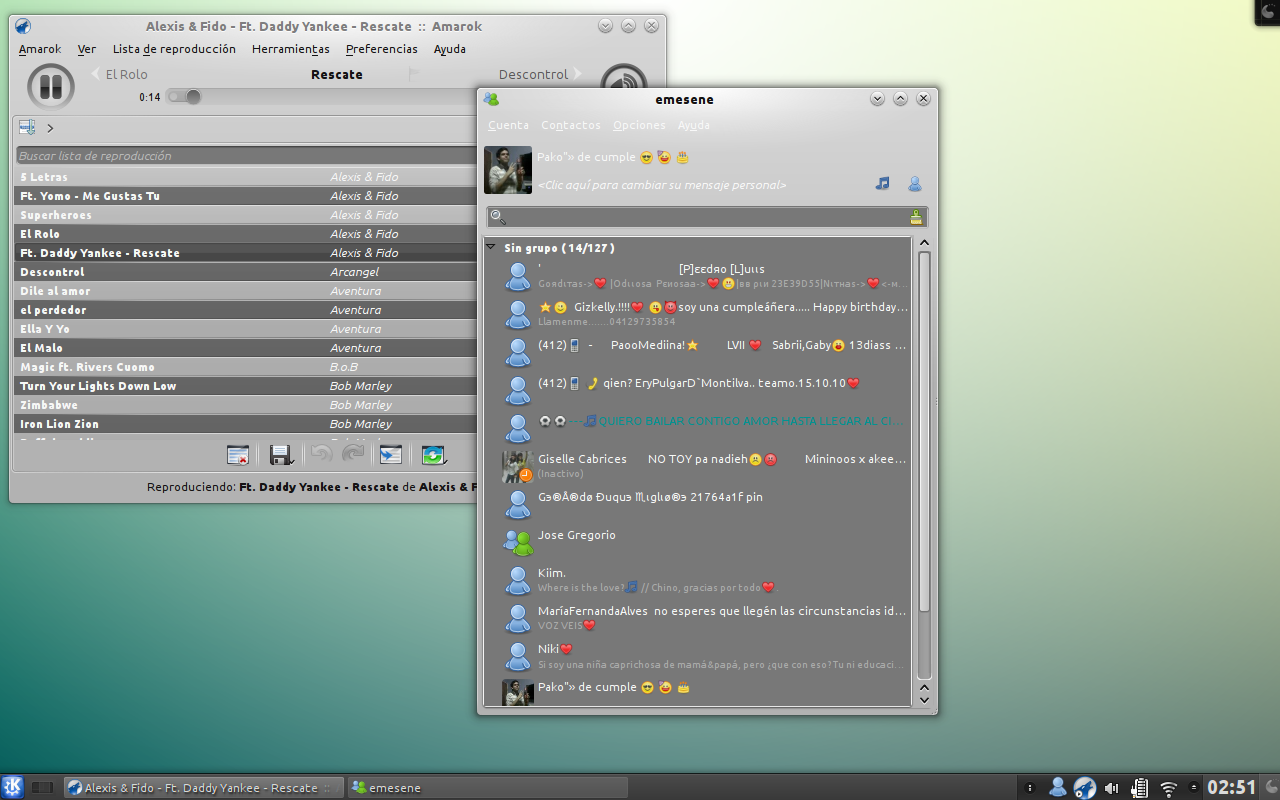Open the emesene Cuenta menu
Viewport: 1280px width, 800px height.
508,125
